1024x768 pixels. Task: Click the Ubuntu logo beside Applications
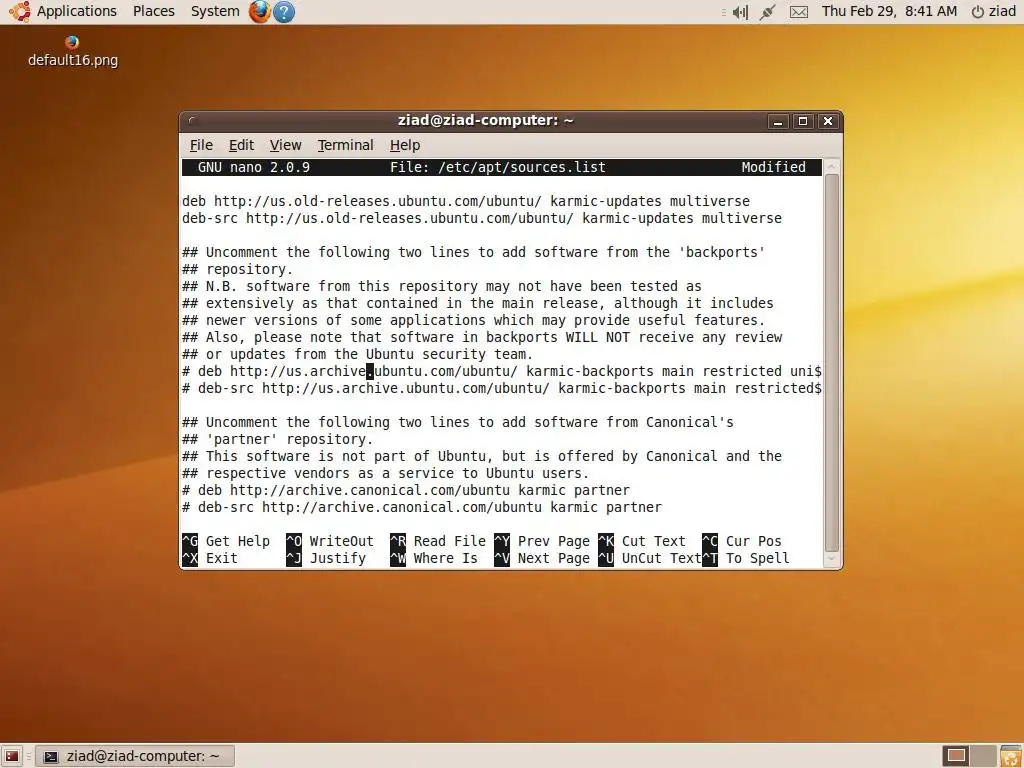point(20,12)
